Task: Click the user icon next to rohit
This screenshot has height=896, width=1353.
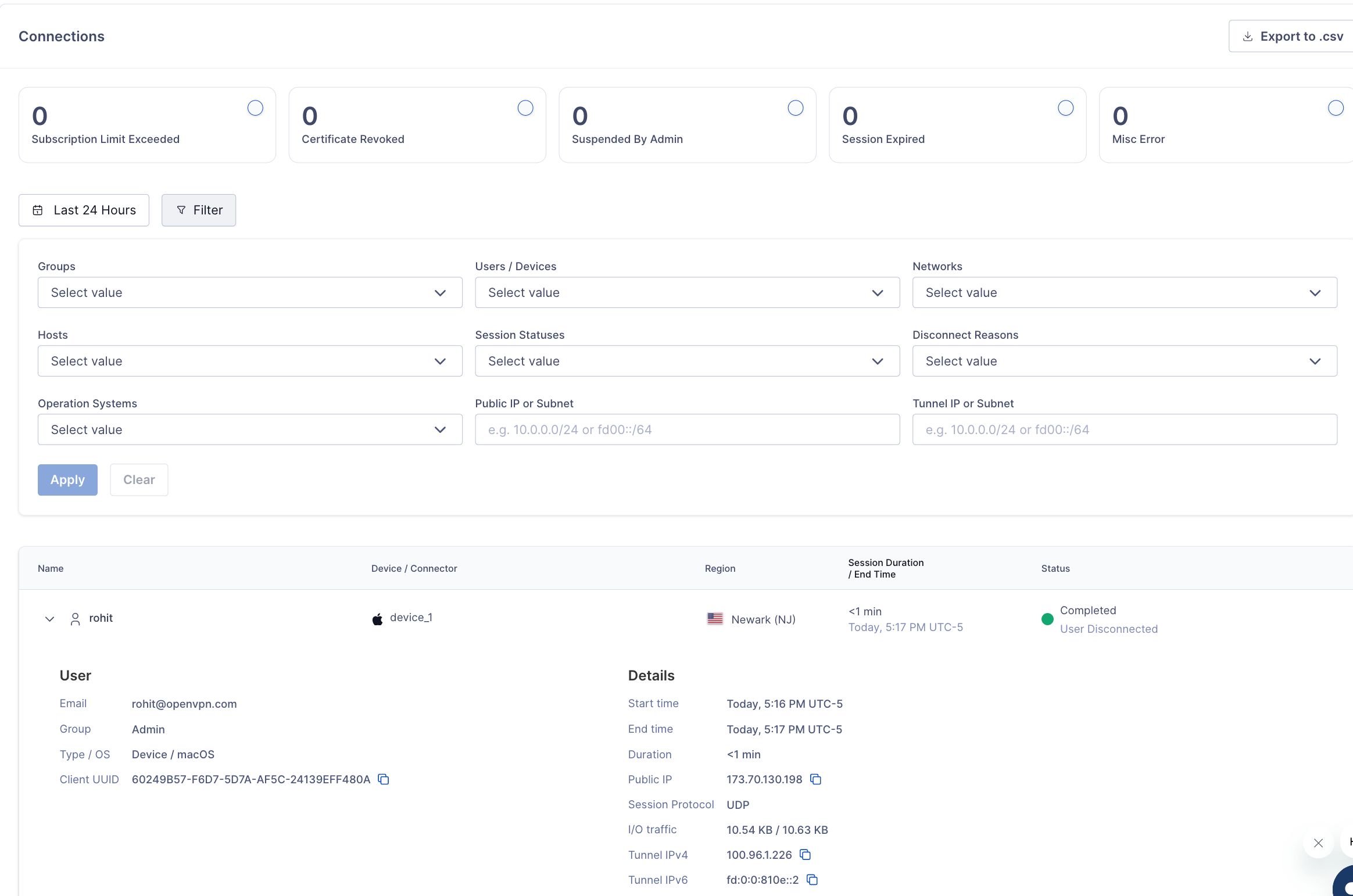Action: pos(75,618)
